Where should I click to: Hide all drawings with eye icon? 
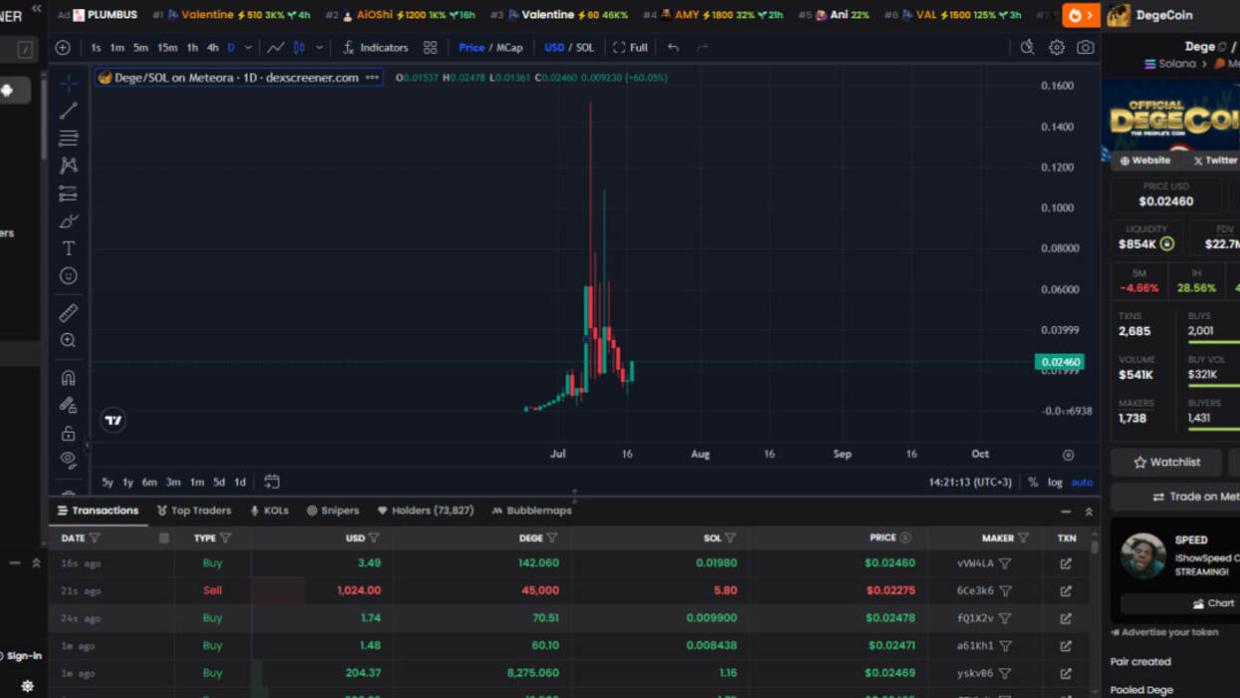pos(68,460)
